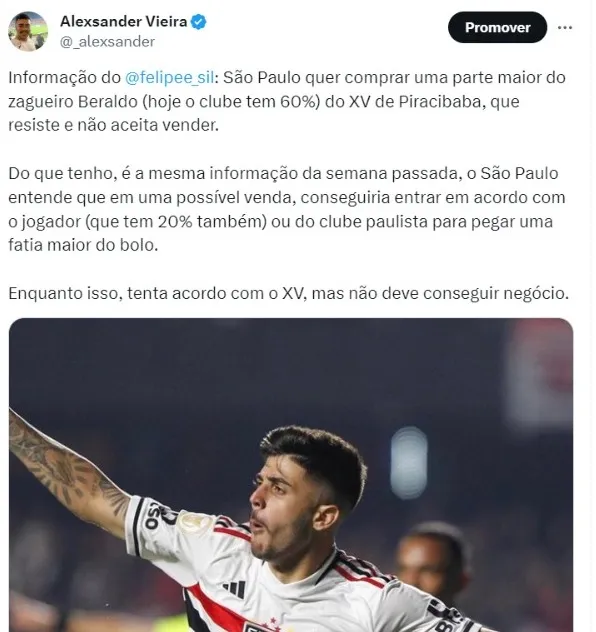Image resolution: width=596 pixels, height=632 pixels.
Task: Click the paragraph starting 'Do que tenho'
Action: tap(287, 209)
